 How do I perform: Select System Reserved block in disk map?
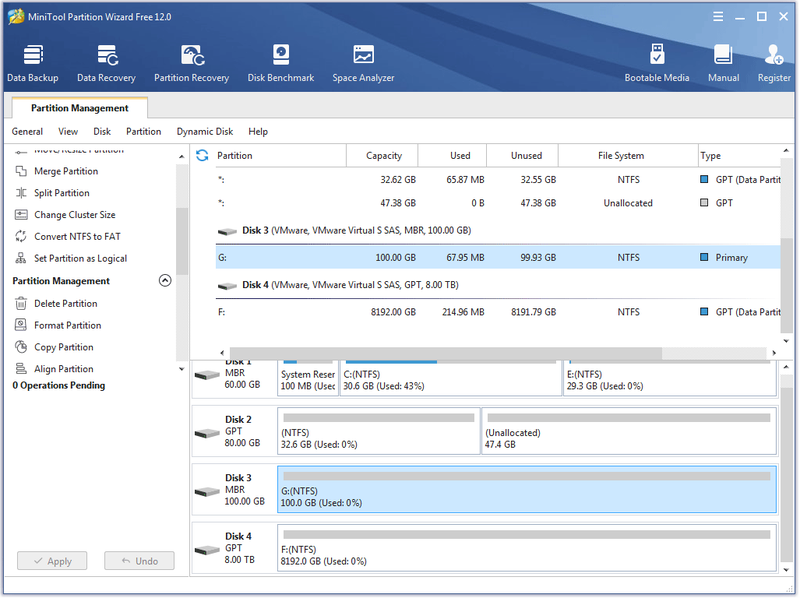coord(308,378)
